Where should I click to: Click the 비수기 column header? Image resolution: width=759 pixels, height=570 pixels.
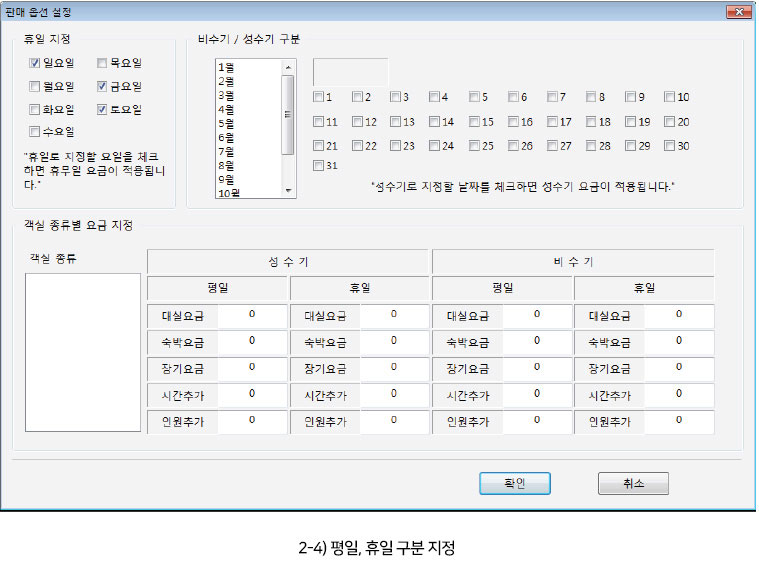coord(573,262)
